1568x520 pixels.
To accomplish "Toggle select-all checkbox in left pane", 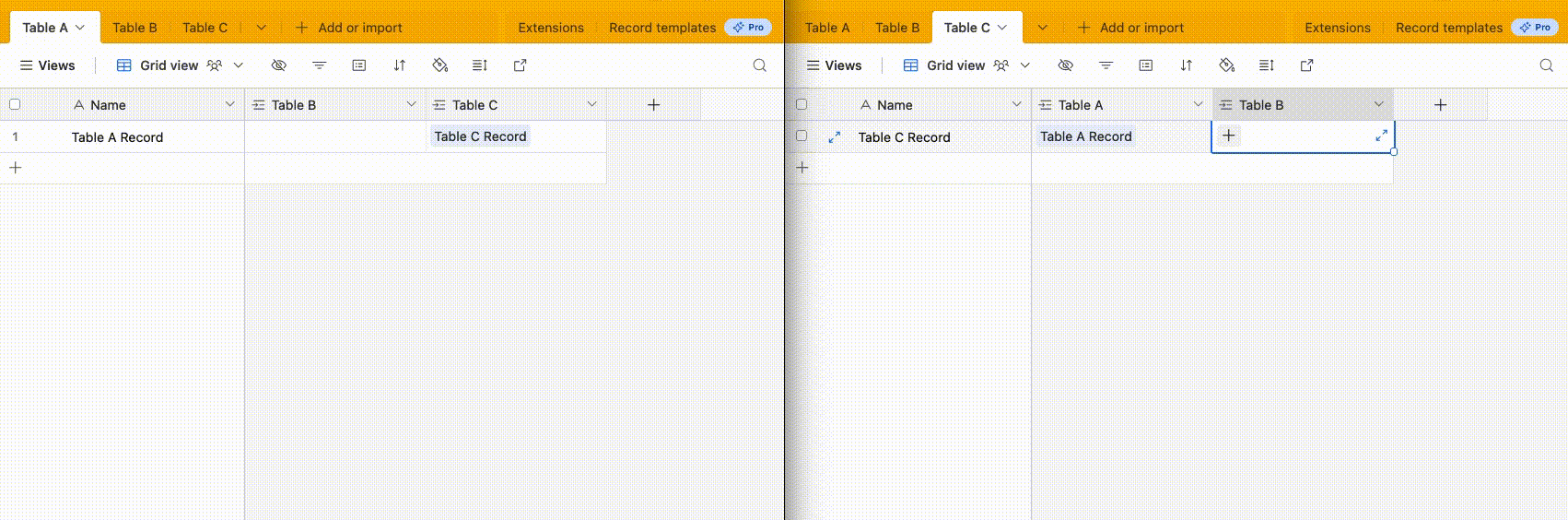I will (15, 104).
